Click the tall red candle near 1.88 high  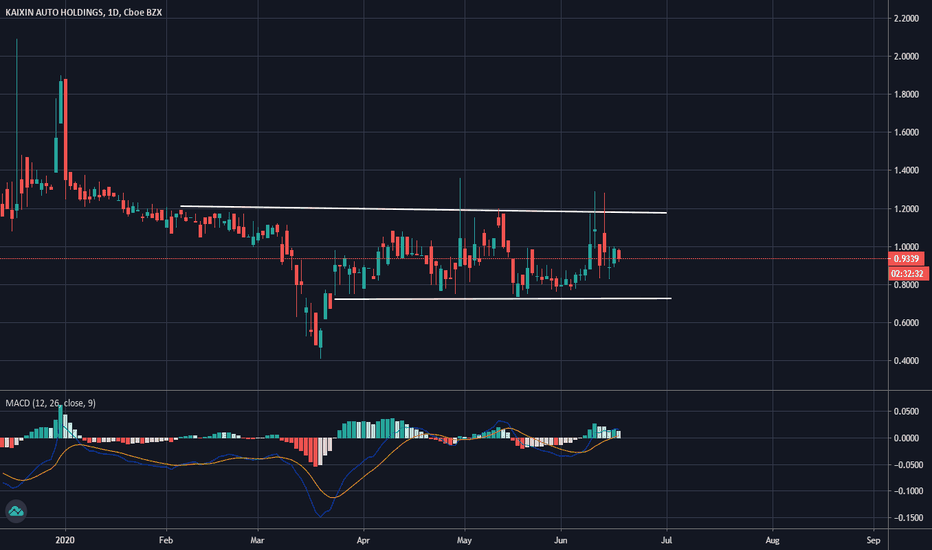point(65,130)
